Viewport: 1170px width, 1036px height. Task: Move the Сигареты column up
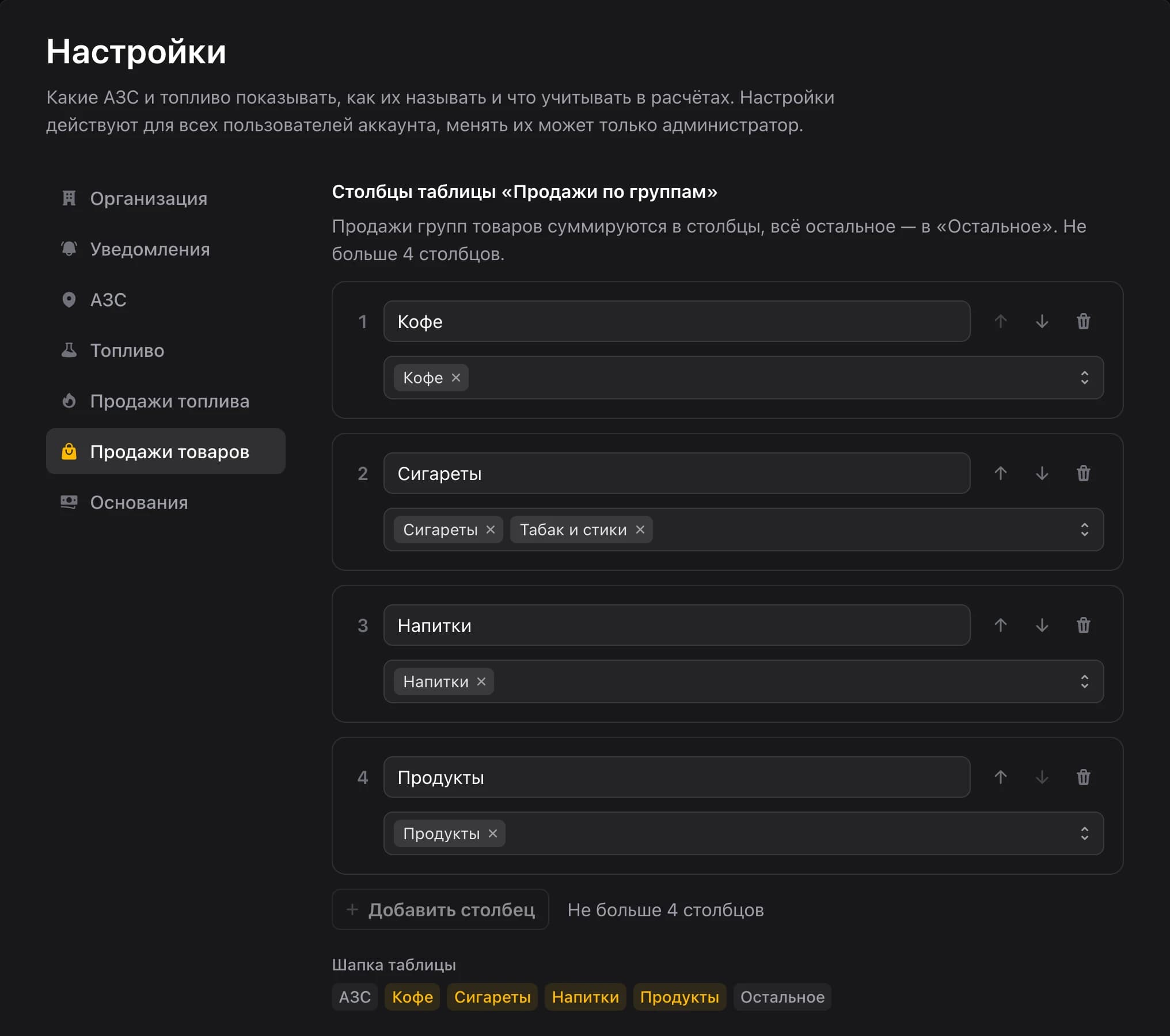[1000, 473]
